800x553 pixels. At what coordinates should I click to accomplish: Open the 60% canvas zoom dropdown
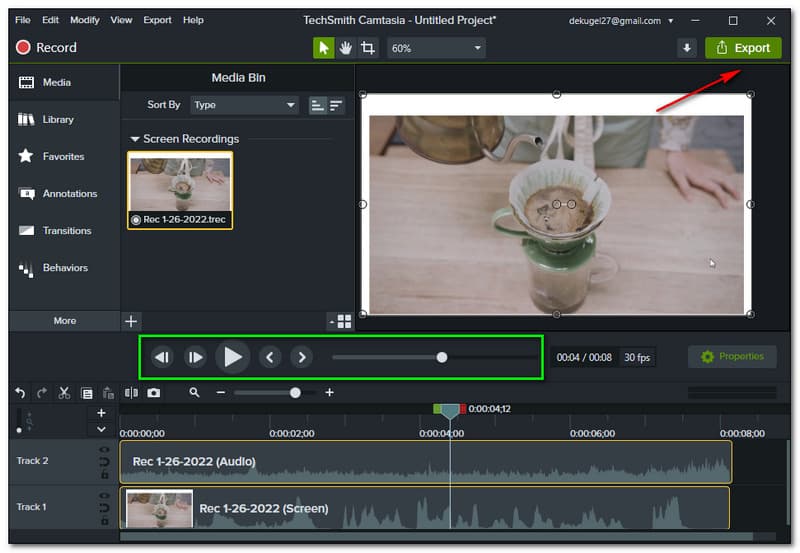point(435,48)
